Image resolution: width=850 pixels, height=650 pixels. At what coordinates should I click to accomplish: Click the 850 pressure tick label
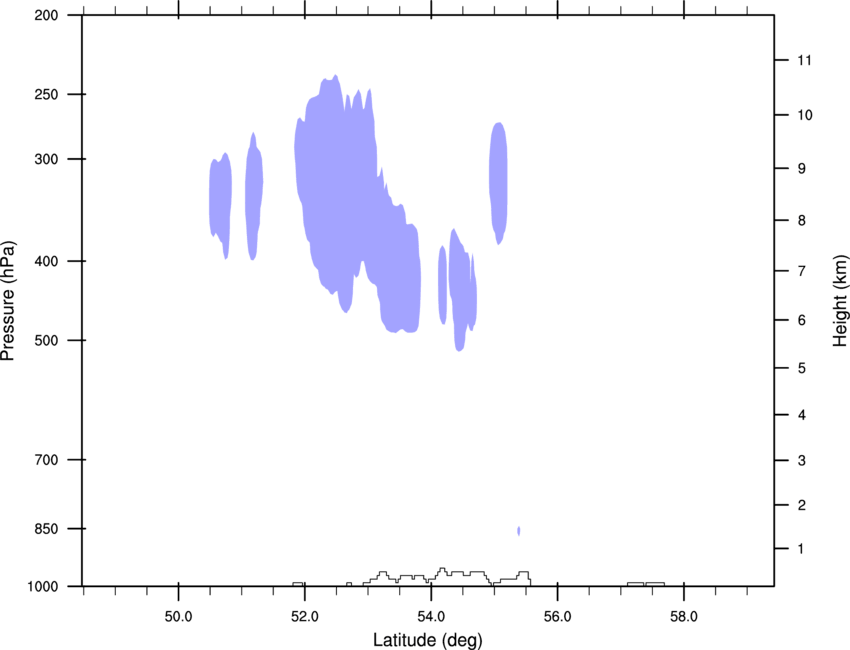point(46,529)
